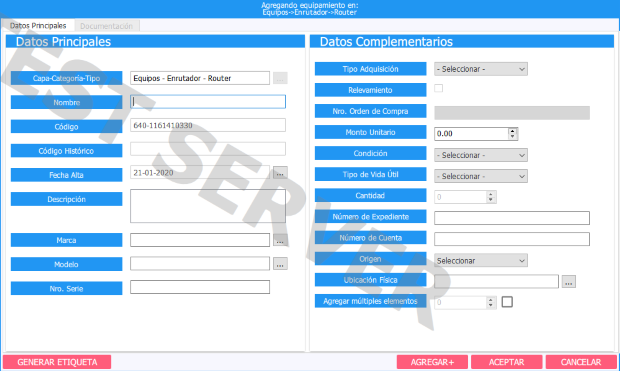The image size is (620, 371).
Task: Switch to the Documentación tab
Action: click(x=106, y=26)
